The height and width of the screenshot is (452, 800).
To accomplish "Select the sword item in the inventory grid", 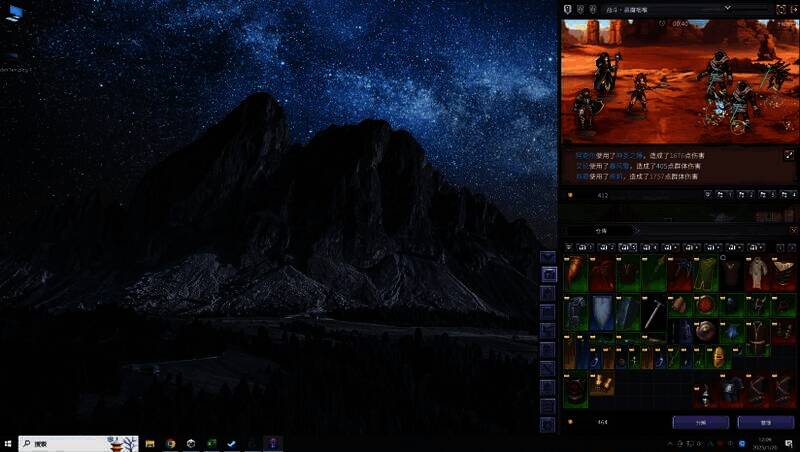I will (x=653, y=314).
